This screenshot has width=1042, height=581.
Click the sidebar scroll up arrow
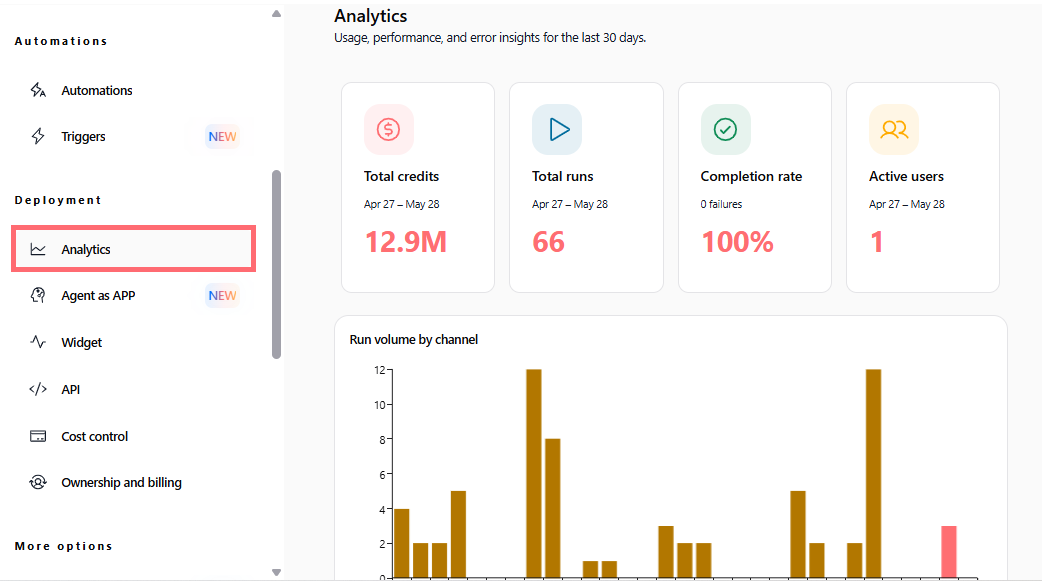276,13
